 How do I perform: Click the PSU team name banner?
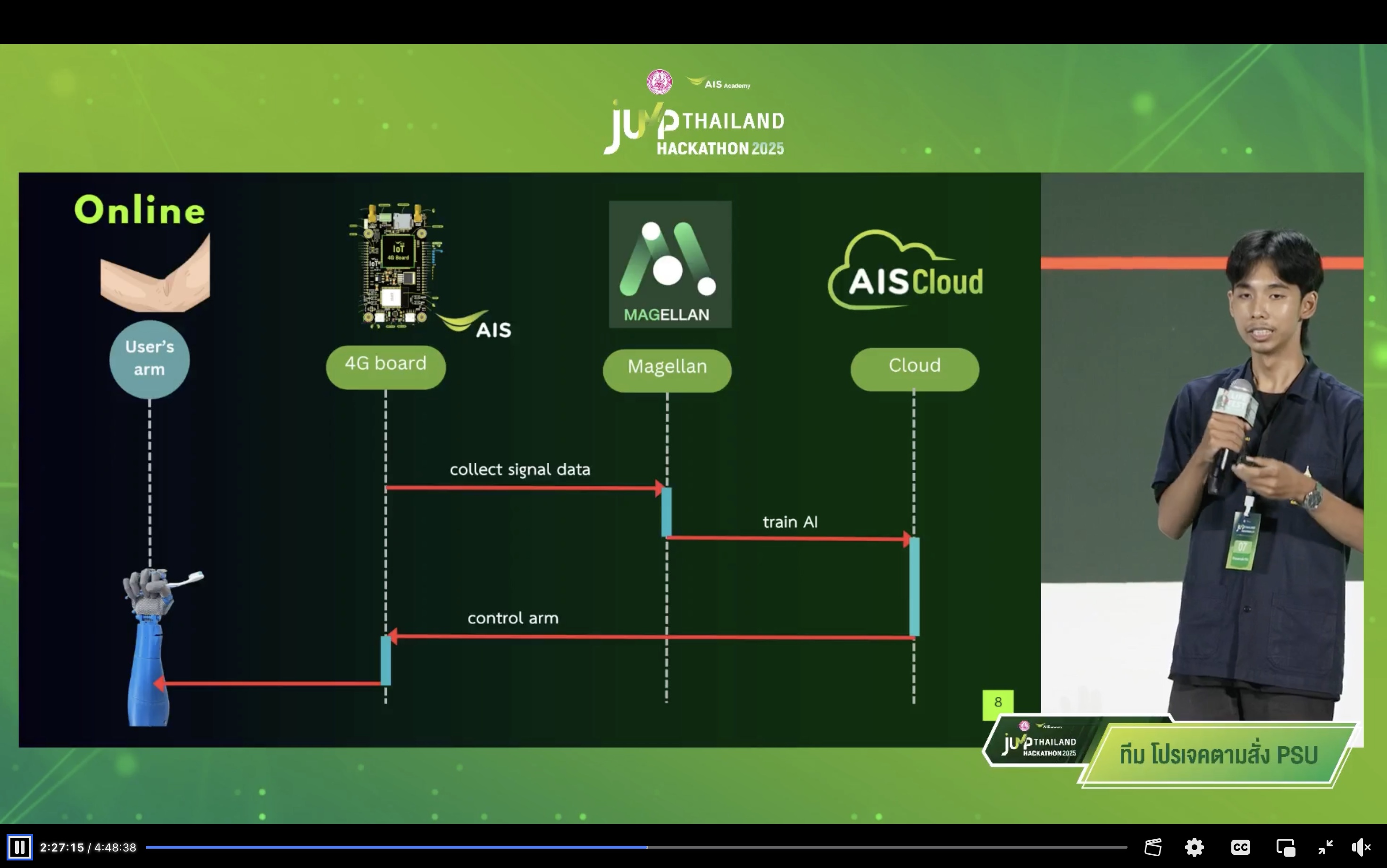pos(1218,754)
